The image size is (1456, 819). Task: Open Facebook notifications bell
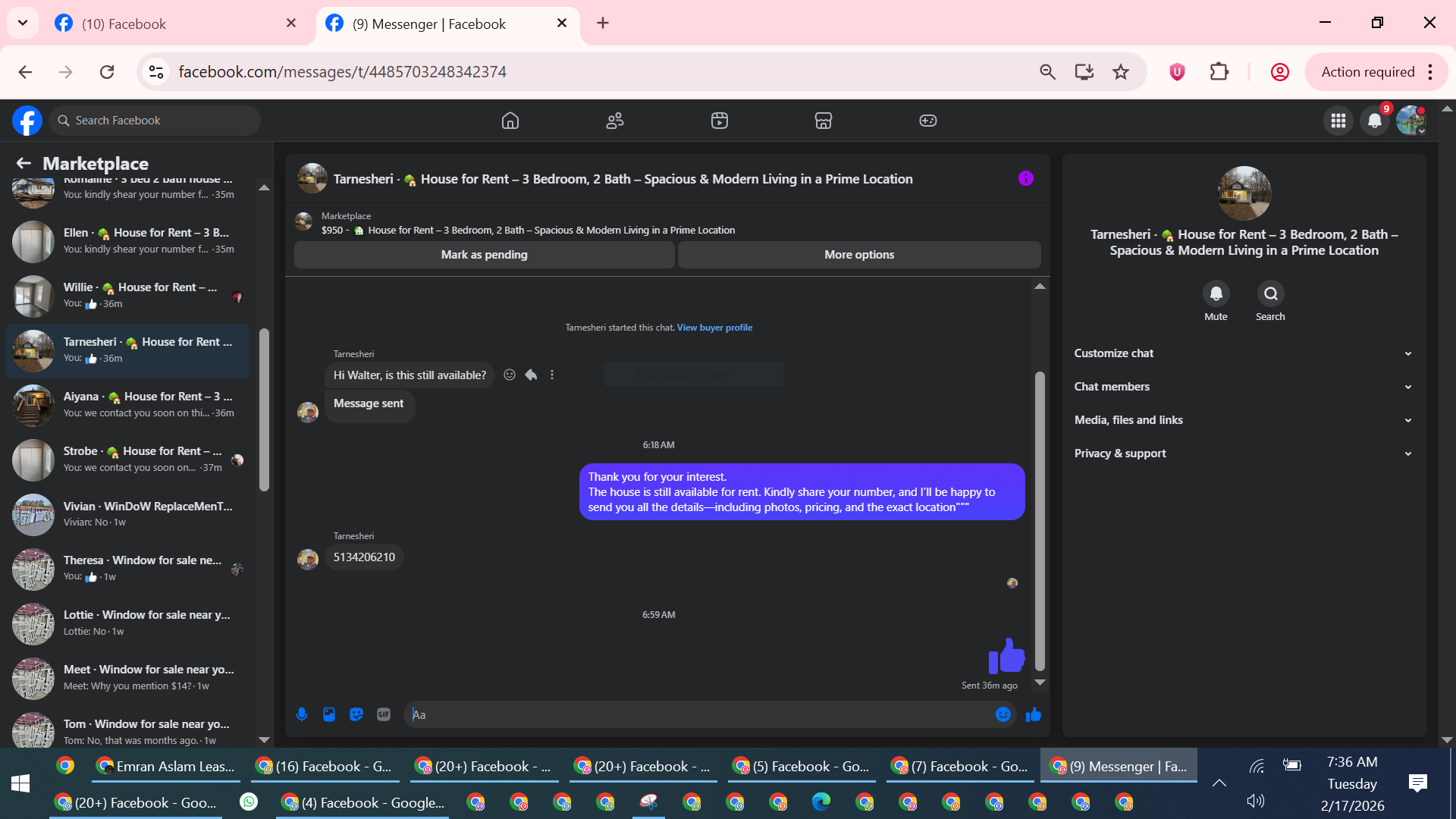coord(1374,121)
